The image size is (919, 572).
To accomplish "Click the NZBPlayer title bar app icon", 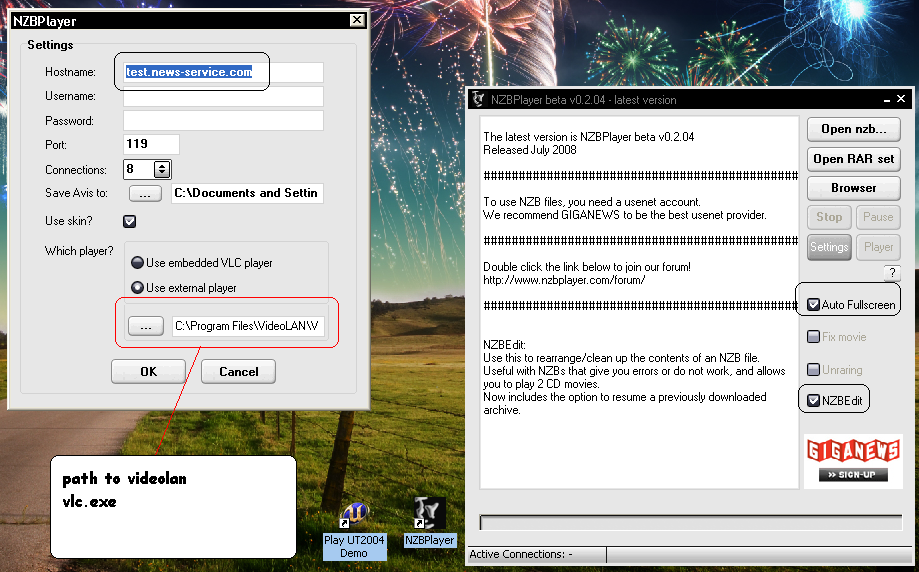I will [x=478, y=99].
